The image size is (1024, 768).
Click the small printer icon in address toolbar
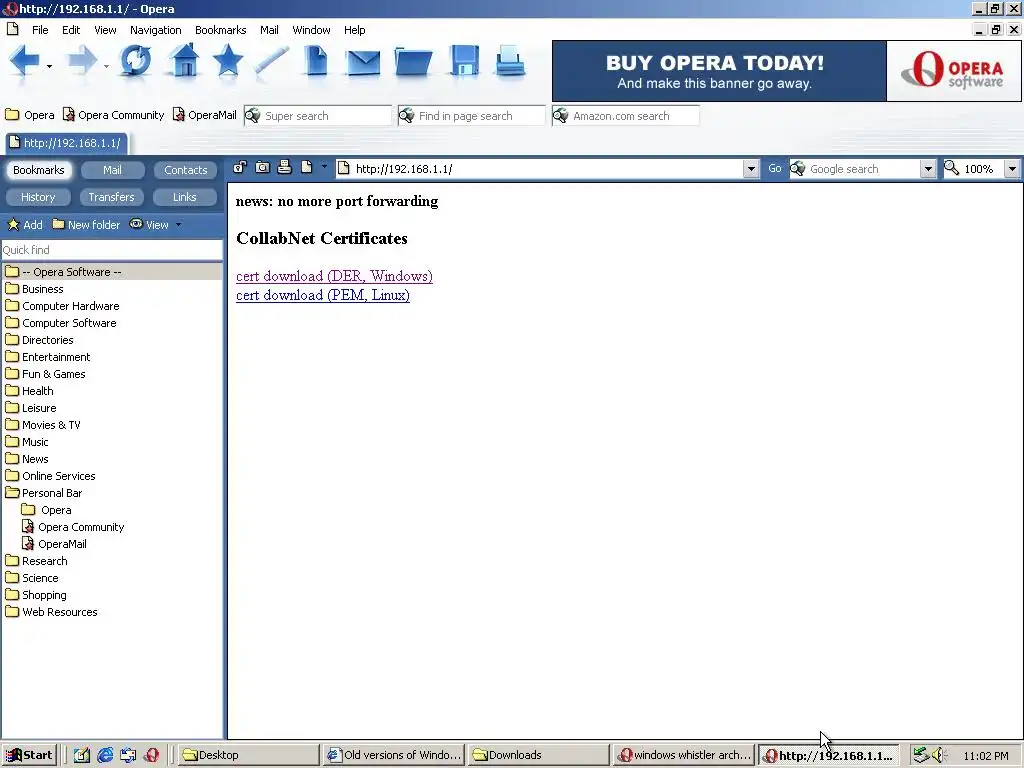(284, 167)
